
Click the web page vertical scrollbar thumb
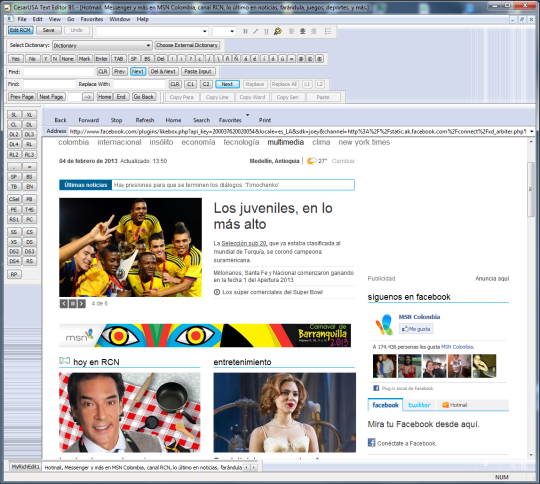pos(531,189)
